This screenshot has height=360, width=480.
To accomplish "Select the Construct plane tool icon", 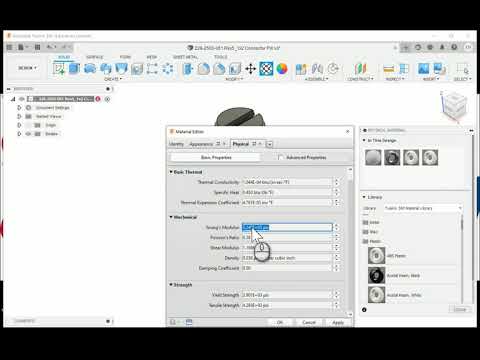I will pos(360,69).
